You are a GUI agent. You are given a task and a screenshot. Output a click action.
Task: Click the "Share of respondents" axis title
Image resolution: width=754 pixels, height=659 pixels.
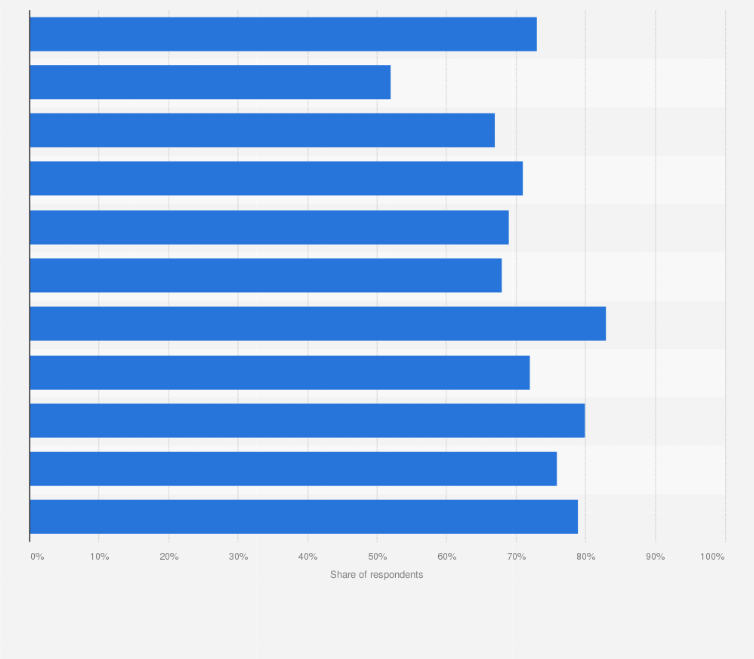point(377,575)
